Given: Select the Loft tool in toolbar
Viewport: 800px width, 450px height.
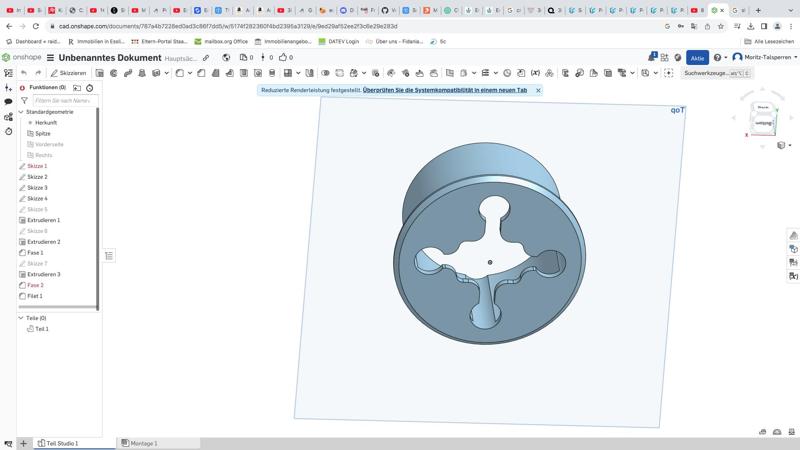Looking at the screenshot, I should (142, 73).
